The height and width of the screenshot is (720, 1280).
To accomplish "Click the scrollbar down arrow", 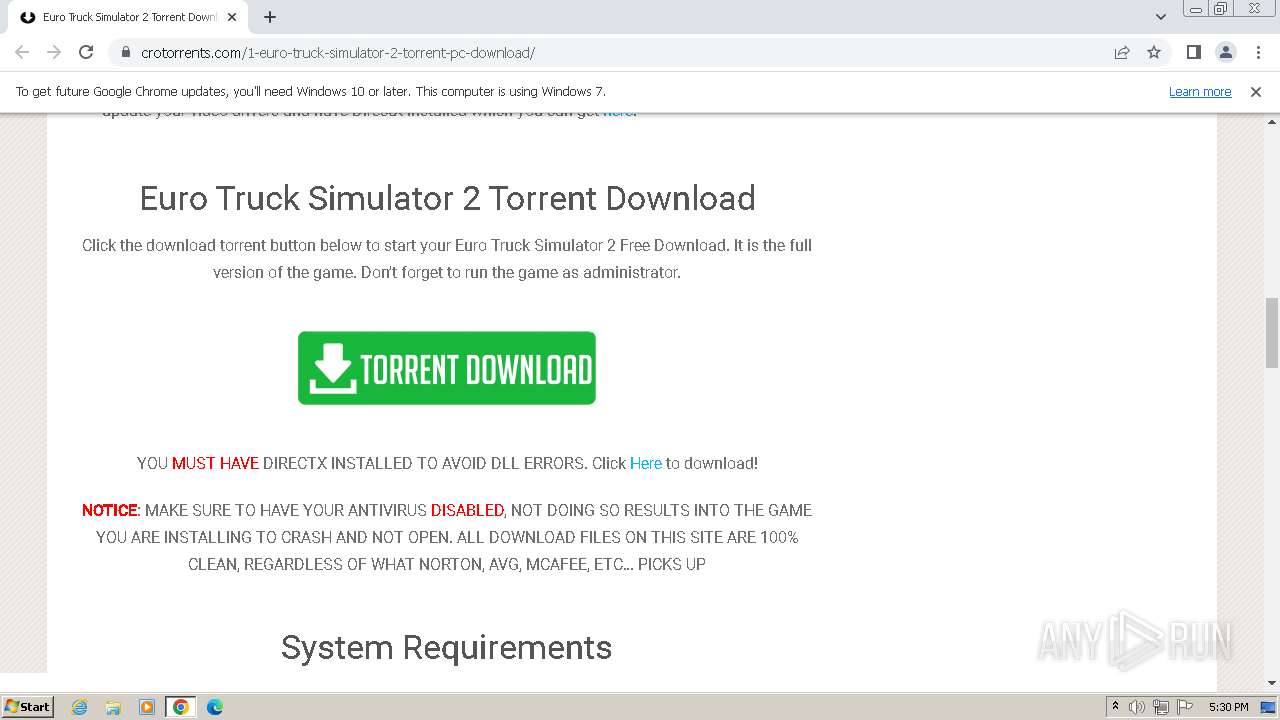I will (x=1272, y=683).
